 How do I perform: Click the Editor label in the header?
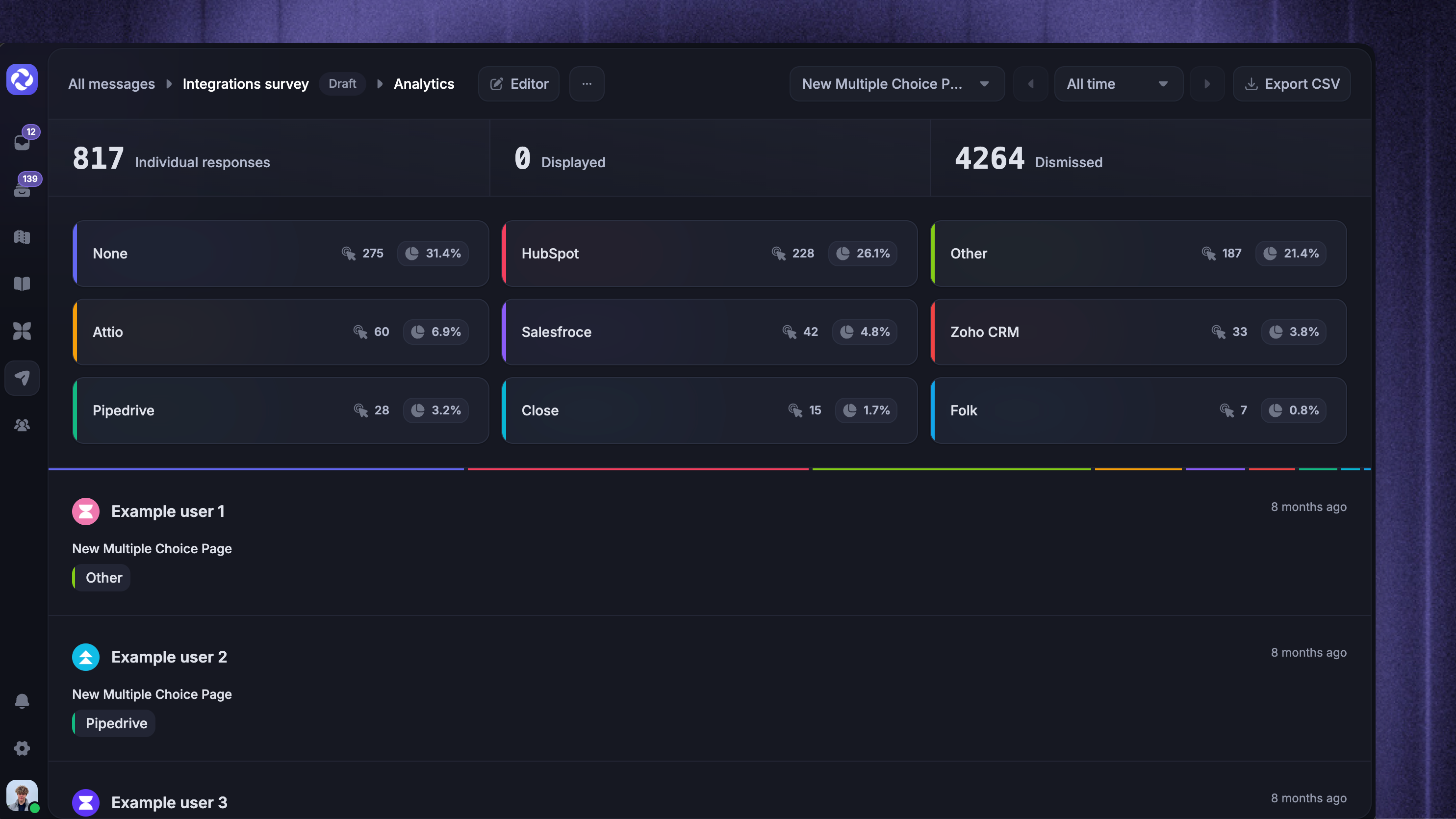(530, 84)
